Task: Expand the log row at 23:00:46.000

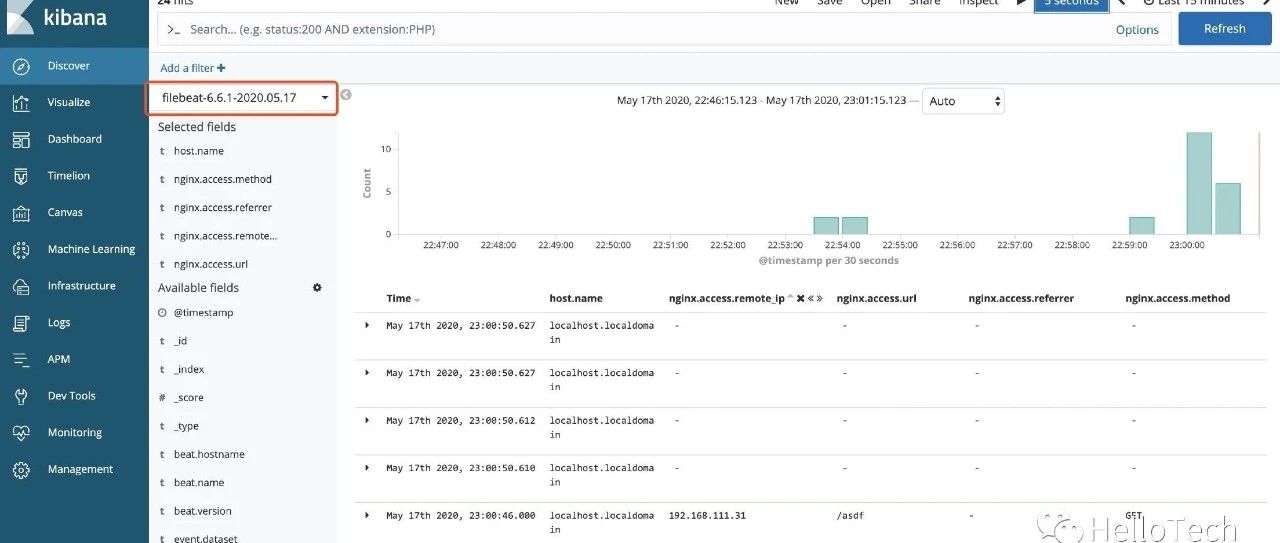Action: pyautogui.click(x=367, y=516)
